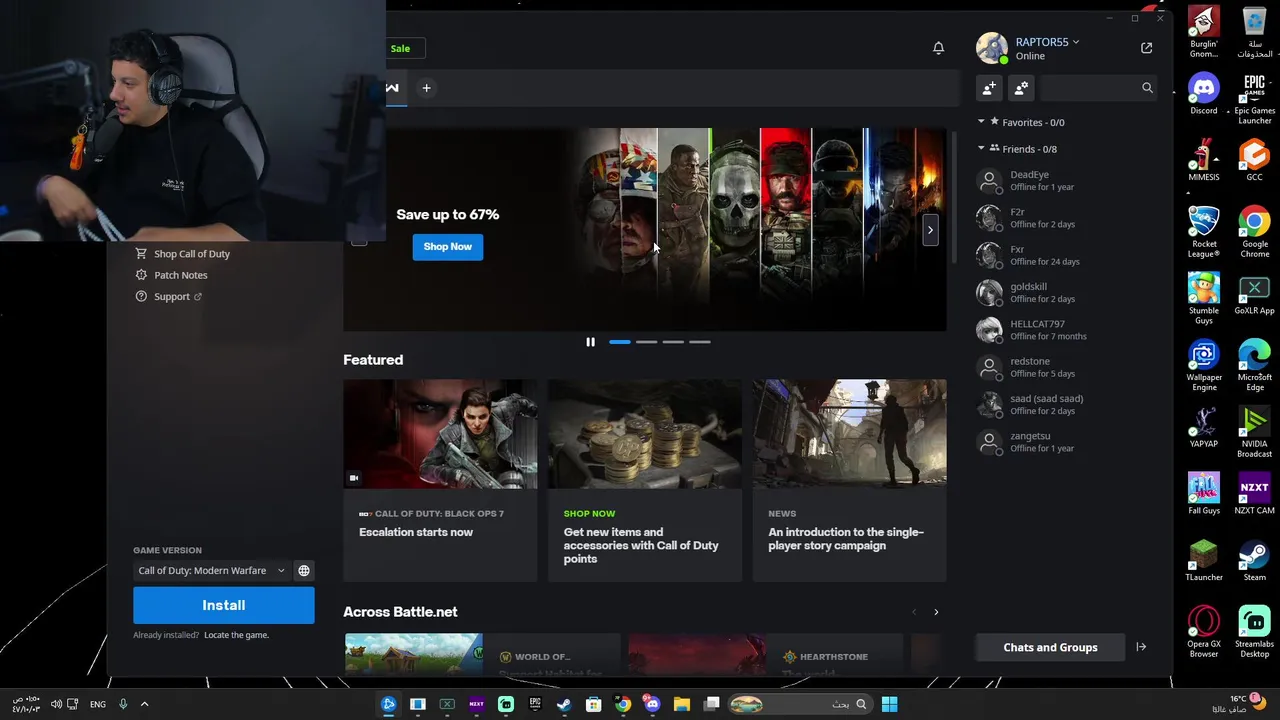Screen dimensions: 1280x720
Task: Pause the banner carousel autoplay
Action: 590,342
